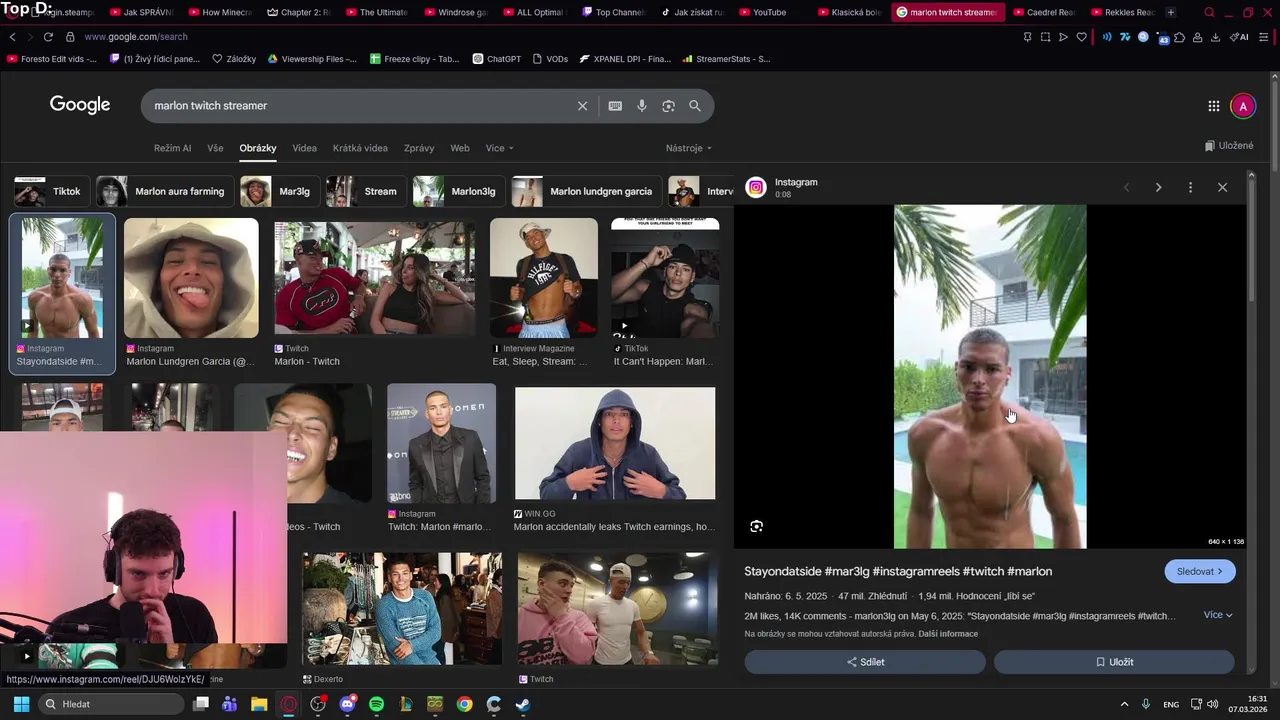
Task: Open the Záložky bookmarks folder
Action: [x=234, y=59]
